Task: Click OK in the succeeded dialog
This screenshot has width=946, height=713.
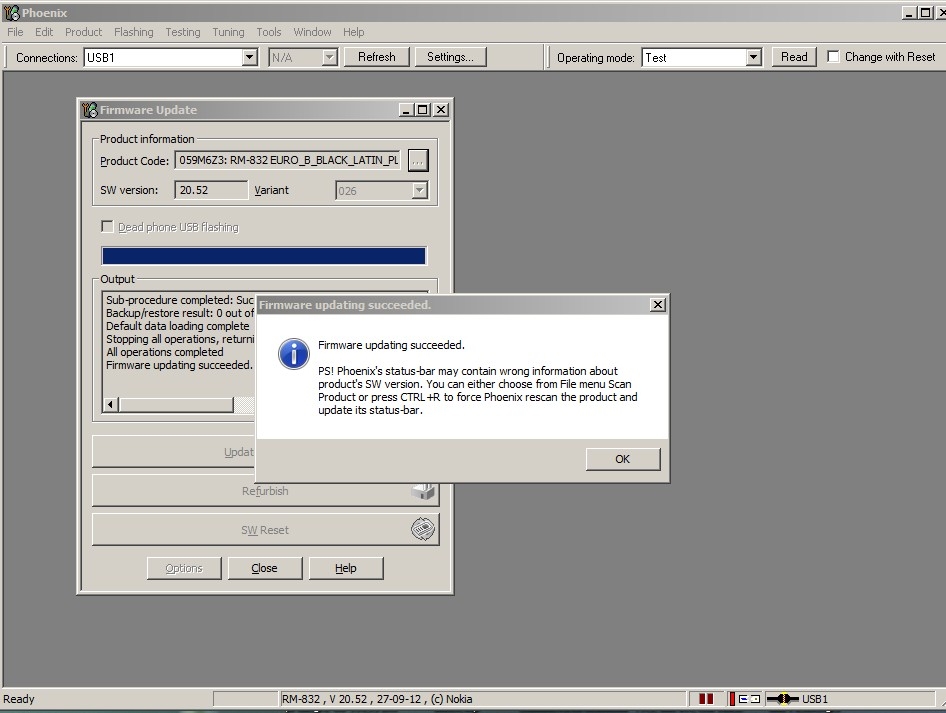Action: tap(623, 459)
